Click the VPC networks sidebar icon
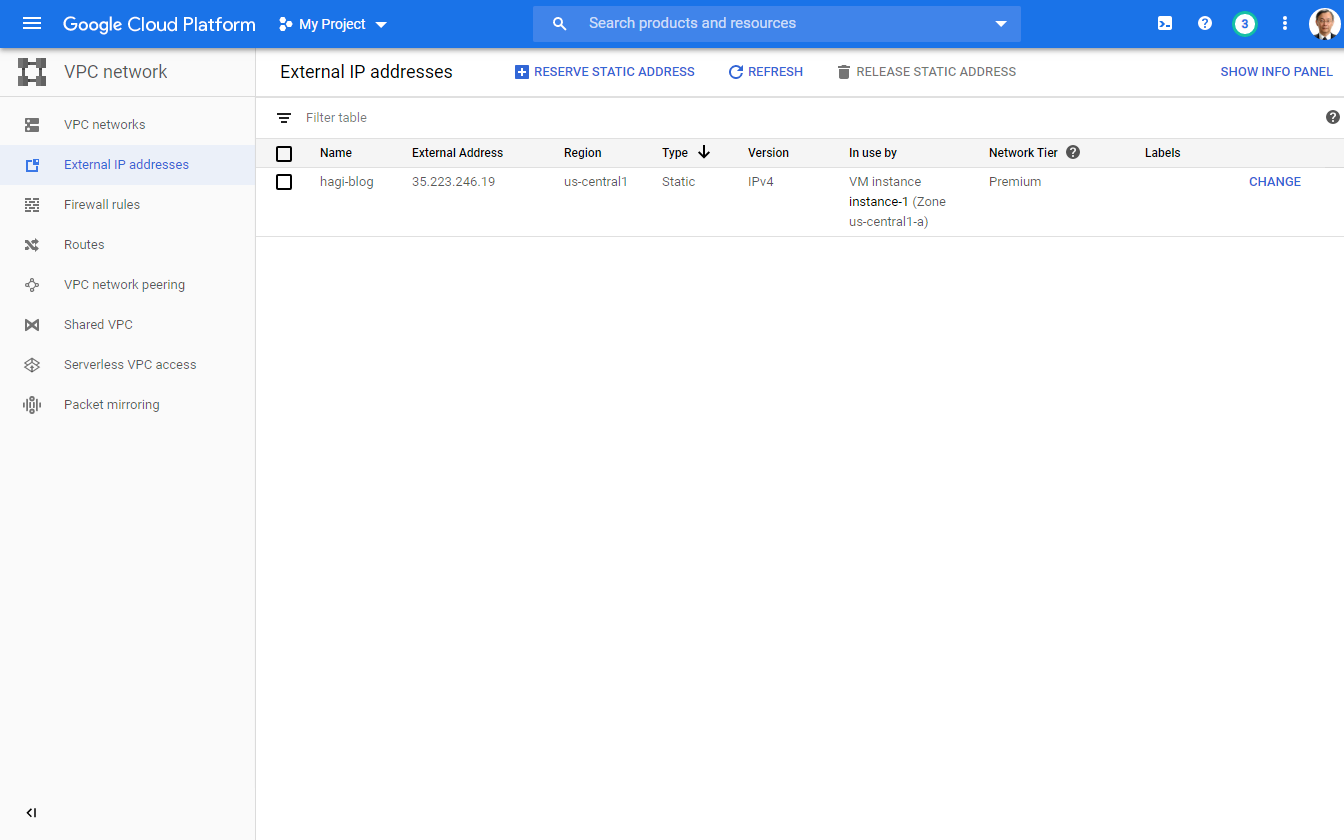This screenshot has height=840, width=1344. point(32,125)
